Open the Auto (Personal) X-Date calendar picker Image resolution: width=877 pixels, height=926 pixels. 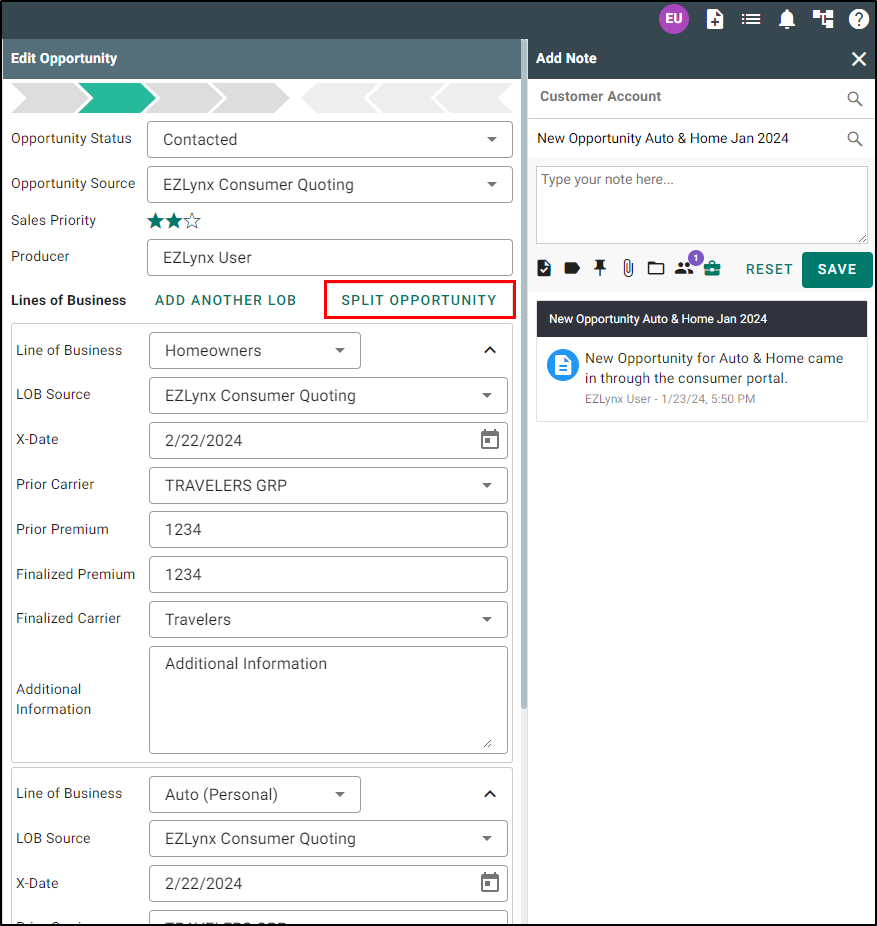(x=490, y=882)
